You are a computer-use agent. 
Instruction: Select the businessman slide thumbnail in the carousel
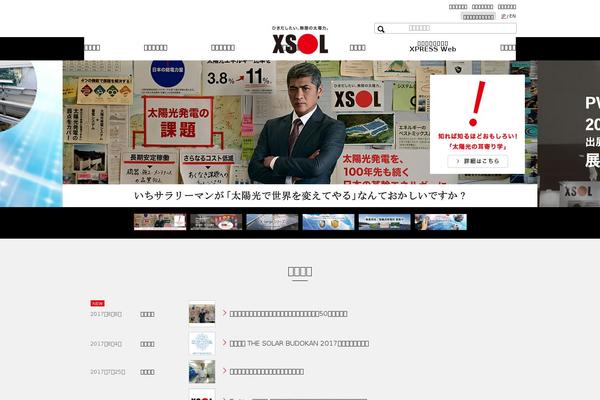(160, 222)
